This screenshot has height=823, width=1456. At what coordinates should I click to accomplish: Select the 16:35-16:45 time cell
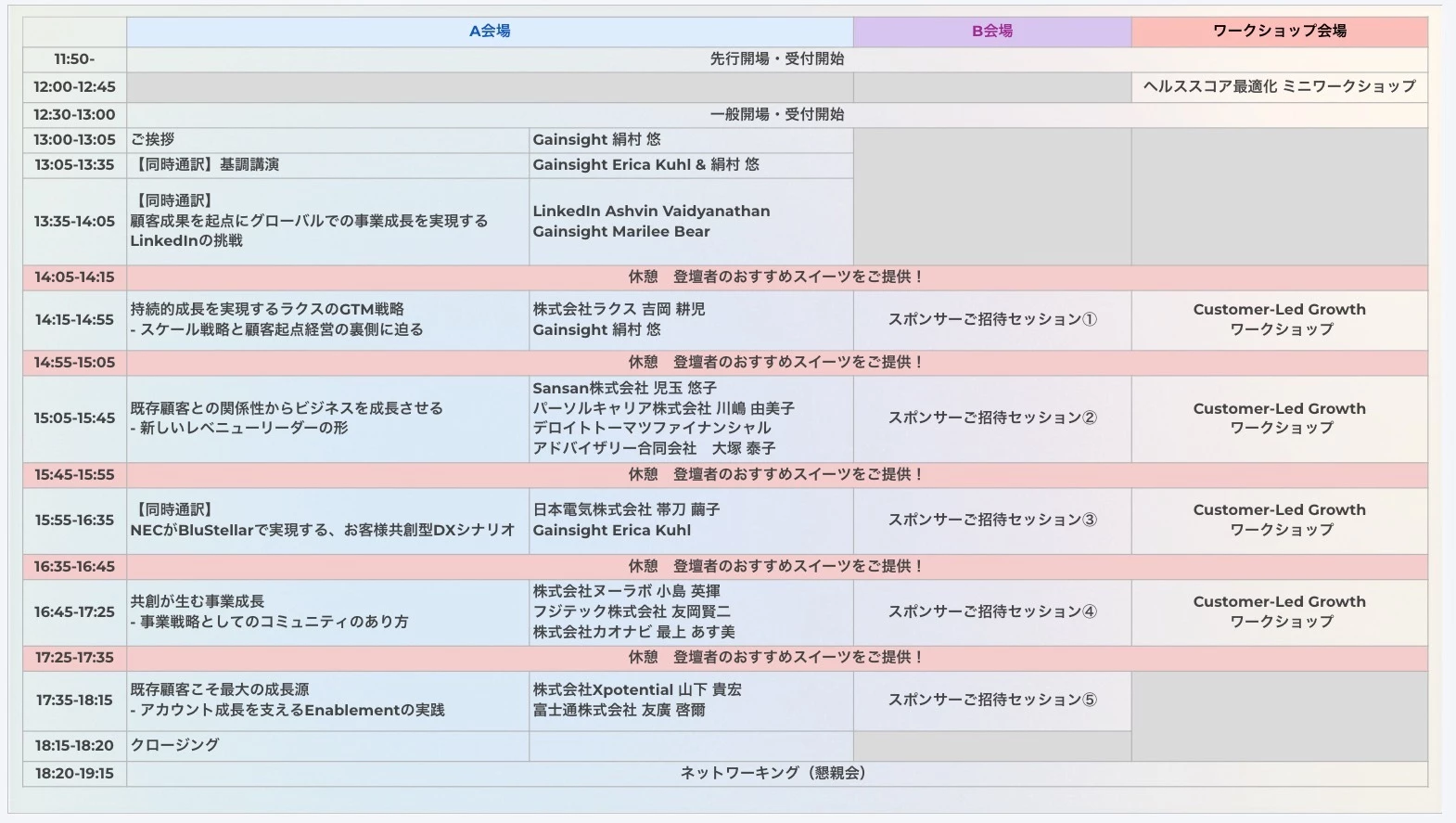pyautogui.click(x=74, y=567)
